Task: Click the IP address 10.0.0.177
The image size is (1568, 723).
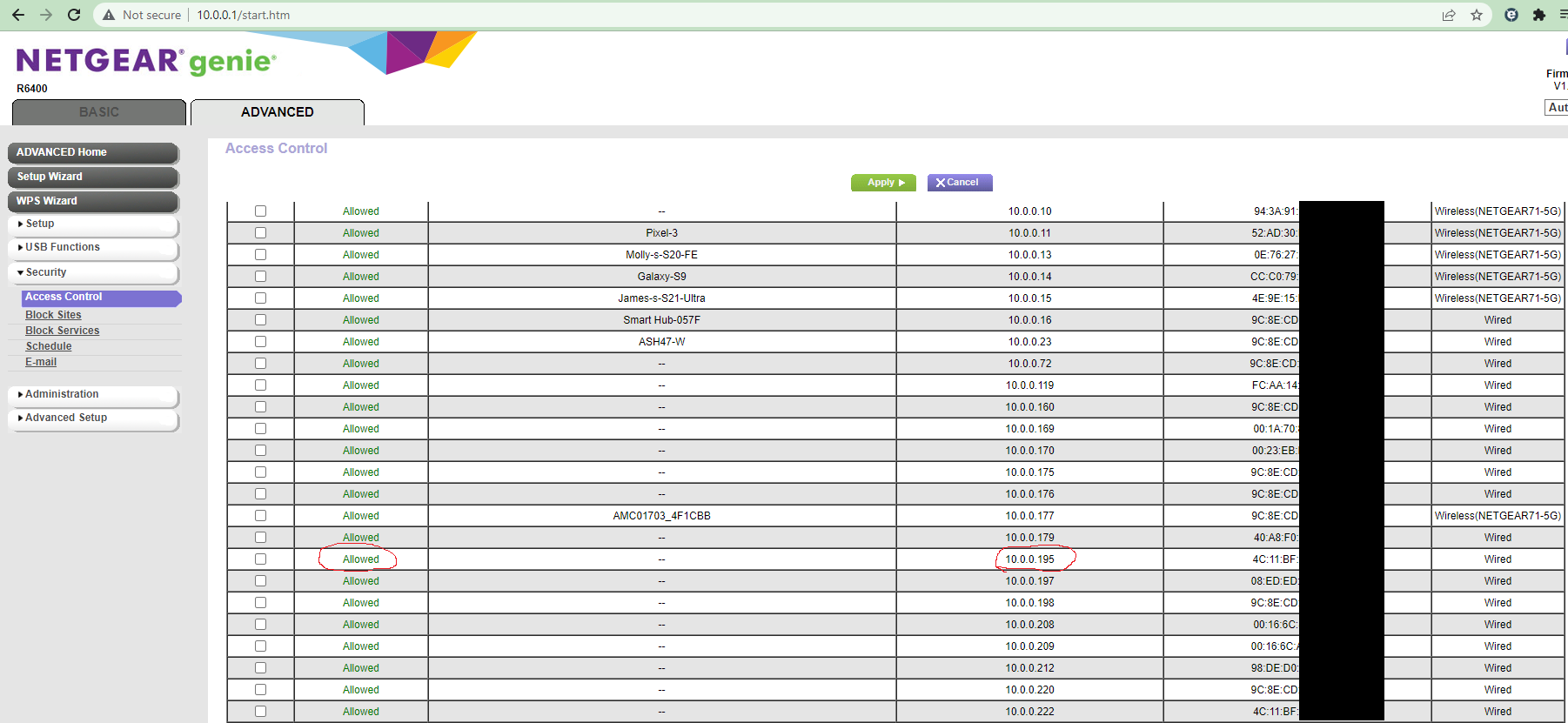Action: click(x=1029, y=516)
